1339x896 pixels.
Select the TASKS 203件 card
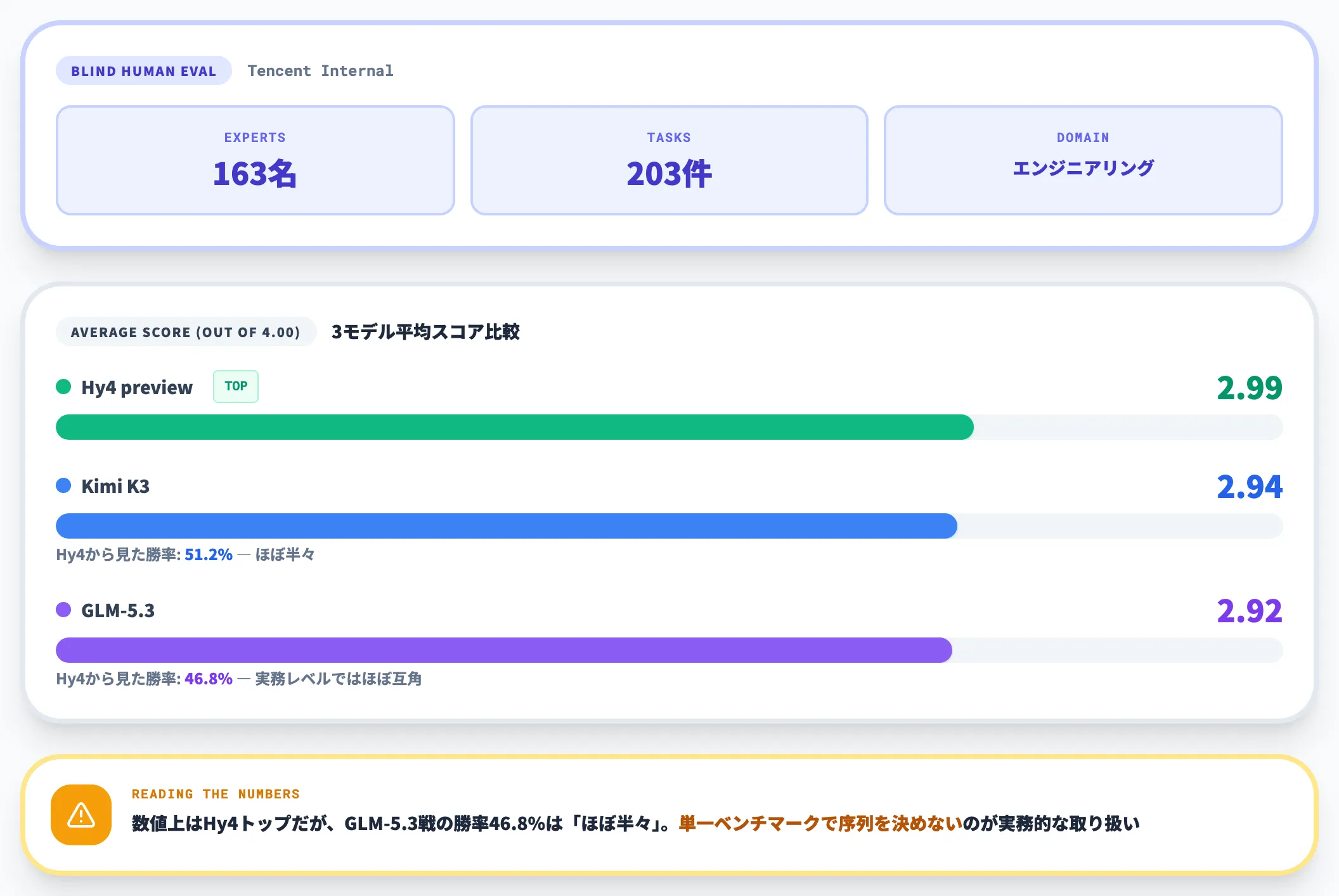[669, 160]
